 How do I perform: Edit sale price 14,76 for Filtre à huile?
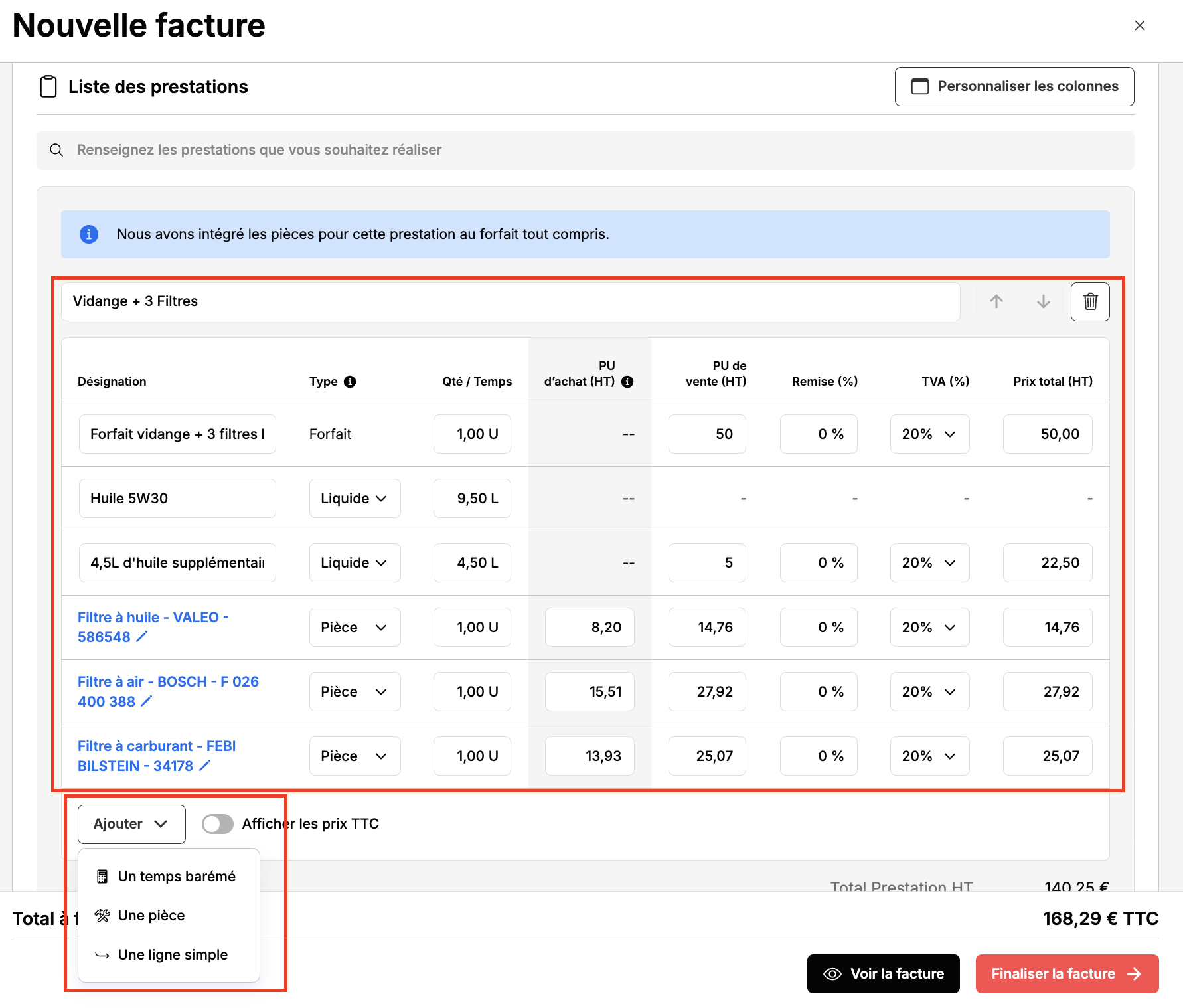pos(707,628)
